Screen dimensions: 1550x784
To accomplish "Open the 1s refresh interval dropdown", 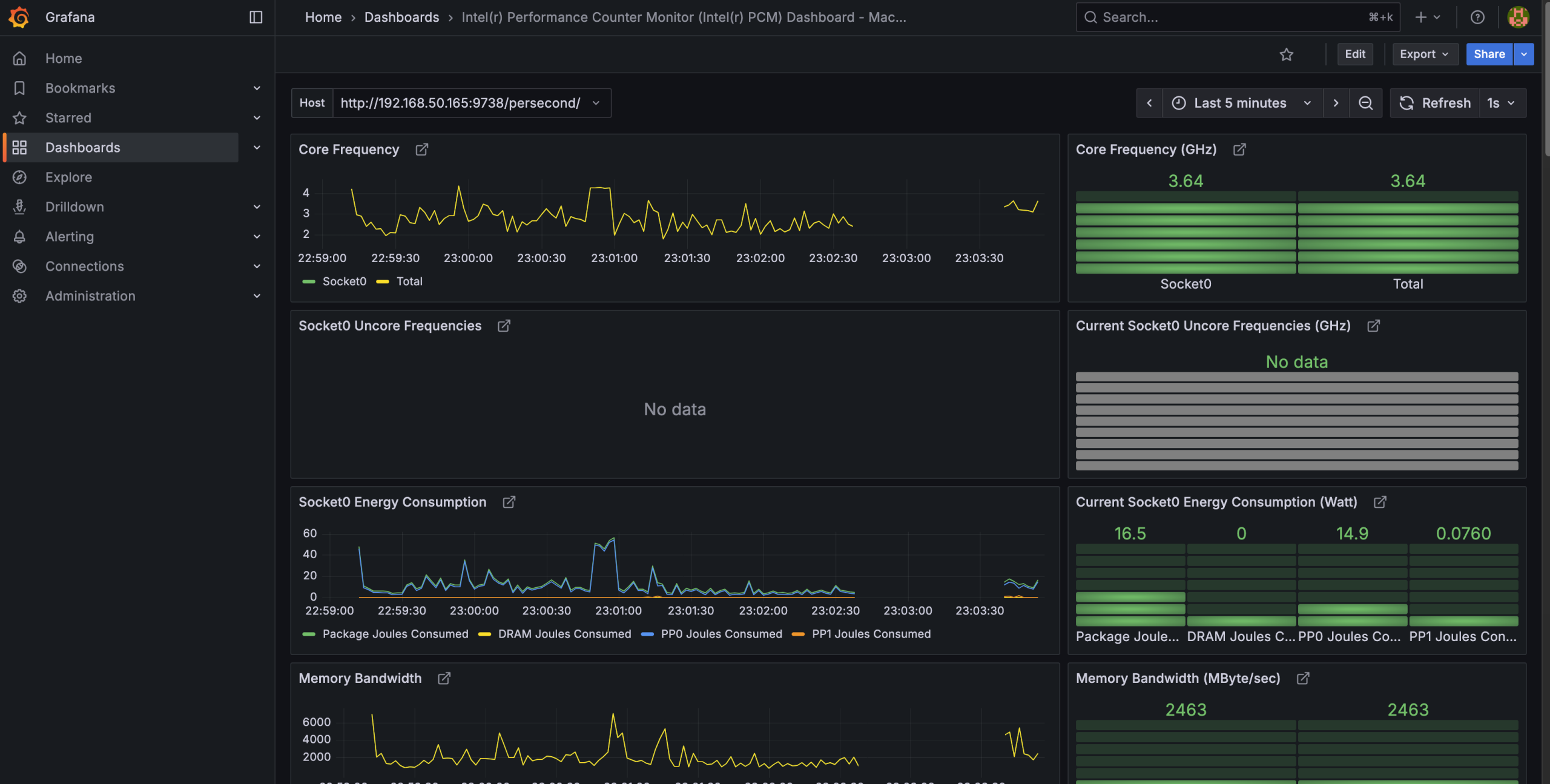I will pyautogui.click(x=1502, y=103).
